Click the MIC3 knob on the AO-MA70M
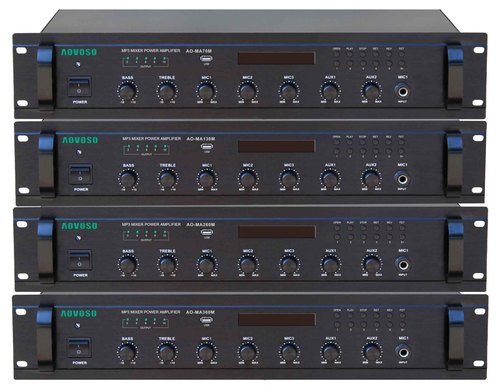 point(289,91)
